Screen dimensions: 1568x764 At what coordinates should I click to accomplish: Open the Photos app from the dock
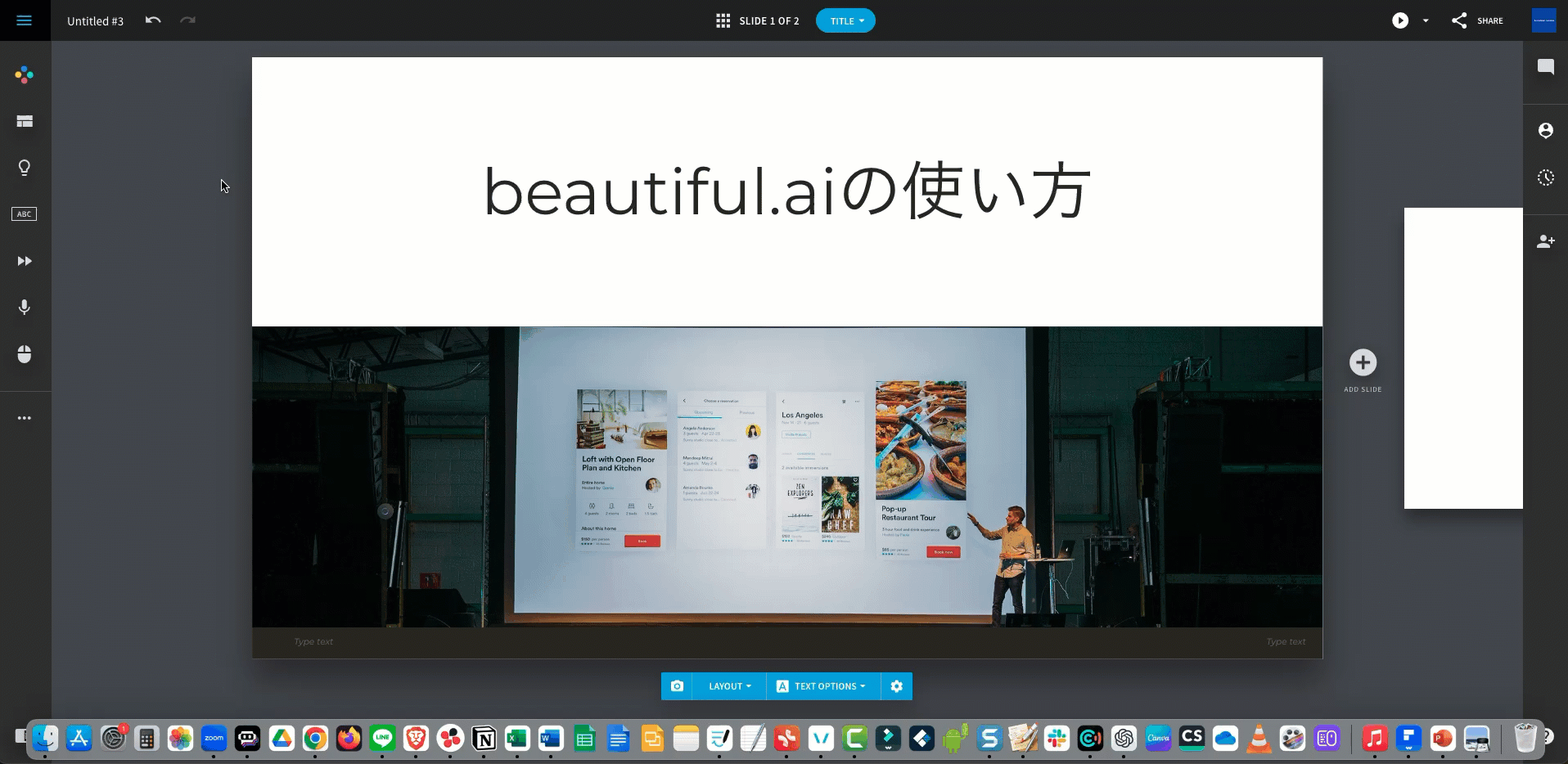click(x=180, y=739)
